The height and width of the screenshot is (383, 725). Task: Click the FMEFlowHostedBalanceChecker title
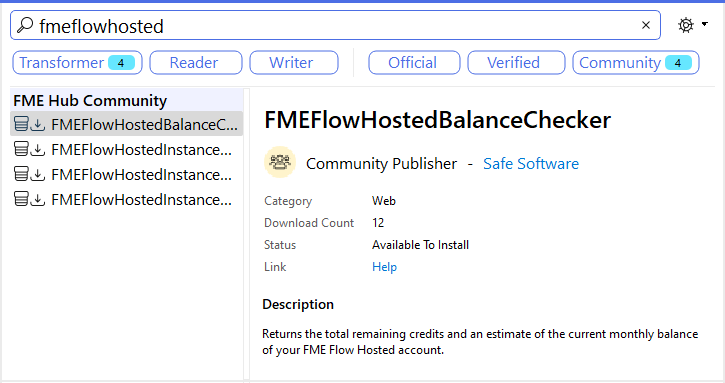pos(437,120)
